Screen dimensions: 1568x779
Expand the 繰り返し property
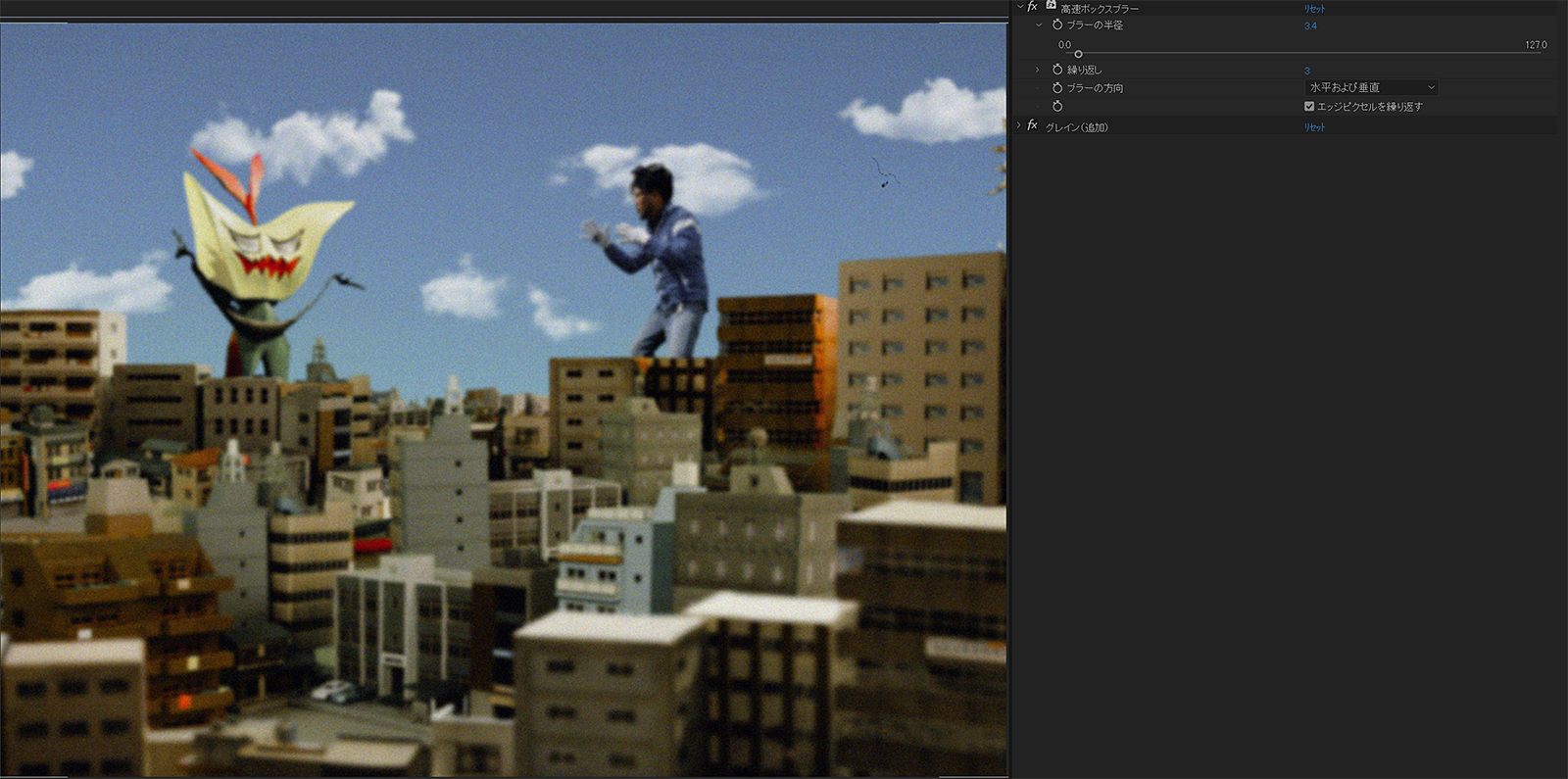1038,70
